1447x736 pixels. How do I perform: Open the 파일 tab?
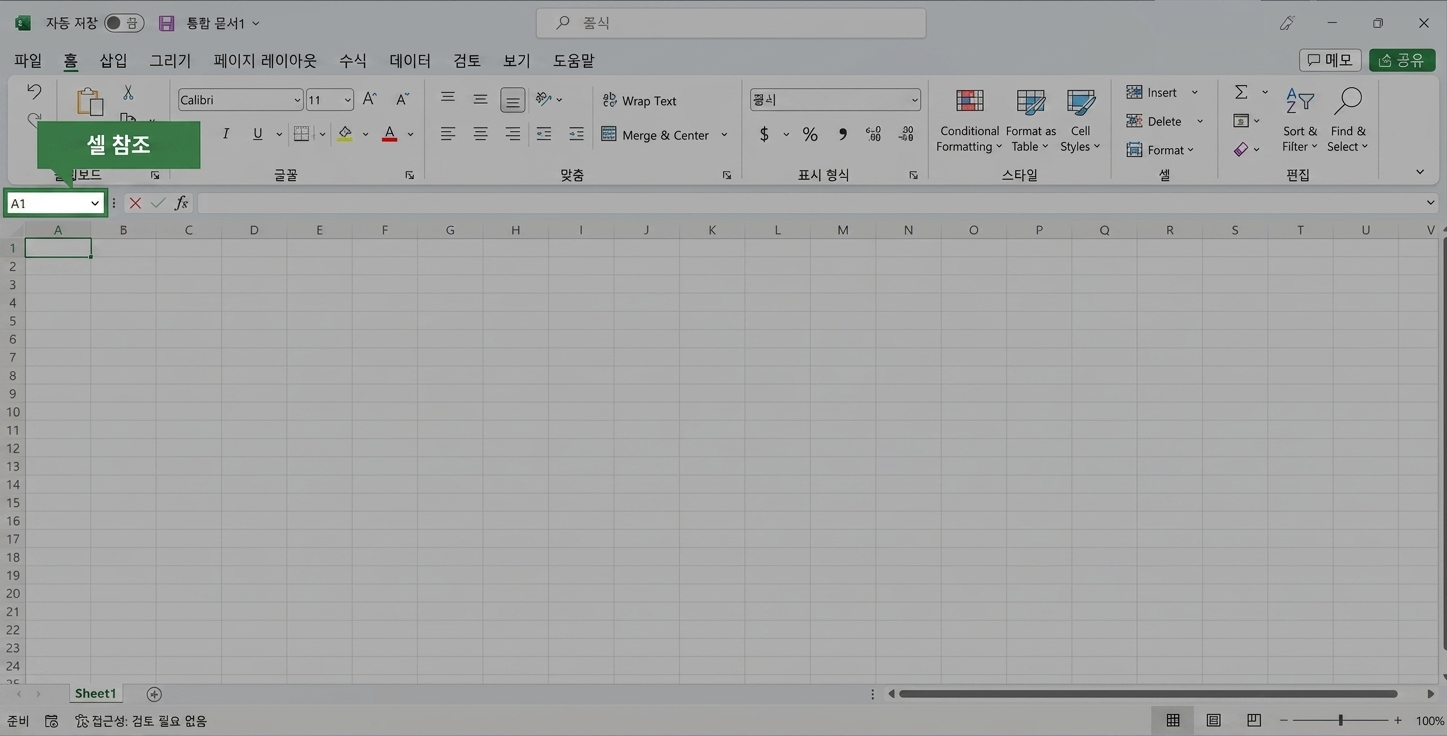tap(28, 61)
